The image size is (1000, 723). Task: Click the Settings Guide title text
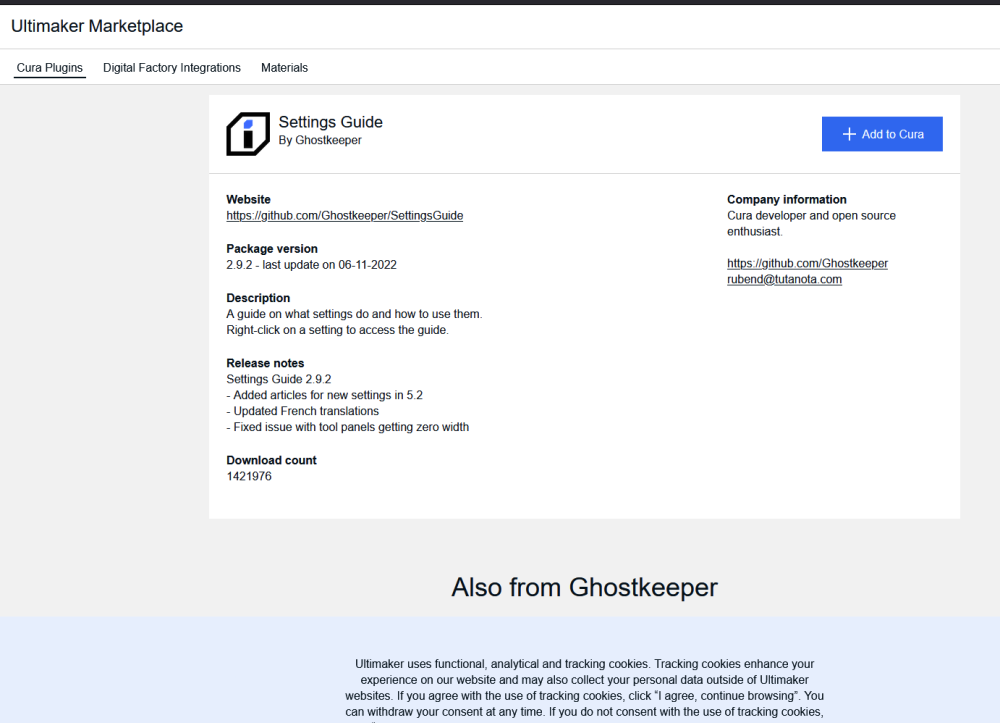click(330, 122)
